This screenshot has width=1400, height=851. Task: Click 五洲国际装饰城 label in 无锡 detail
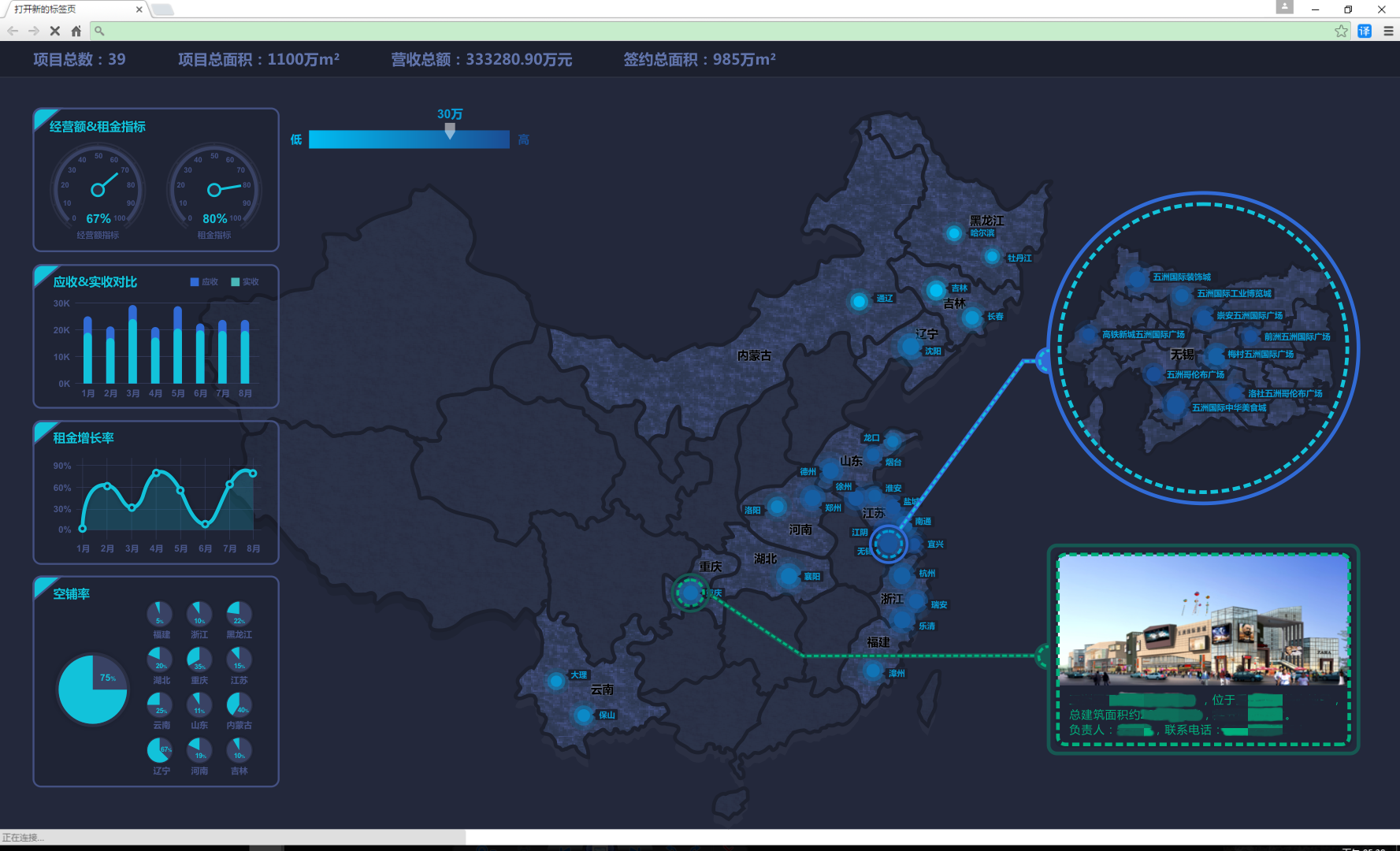coord(1182,277)
